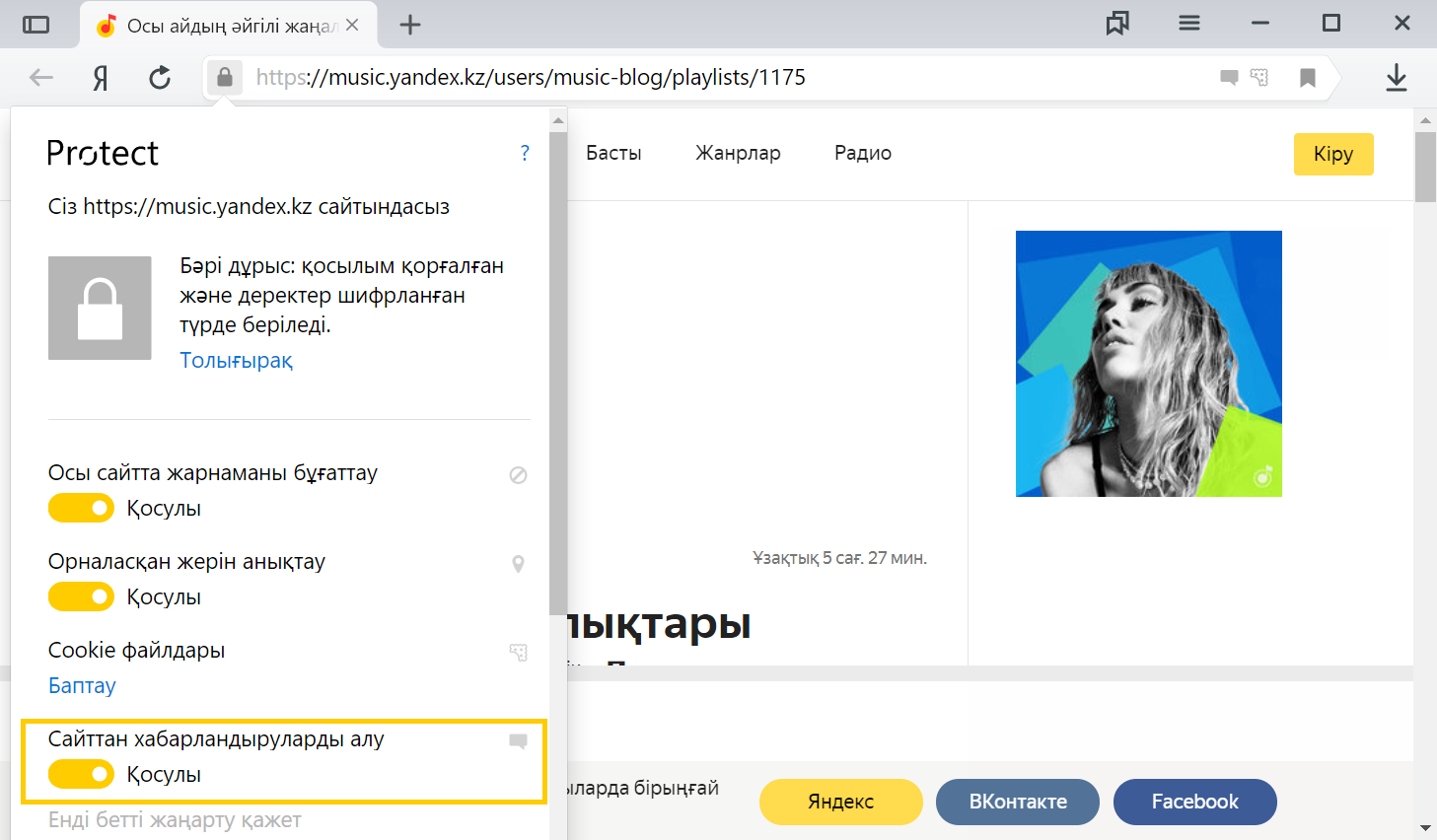
Task: Click the playlist cover artwork
Action: coord(1149,364)
